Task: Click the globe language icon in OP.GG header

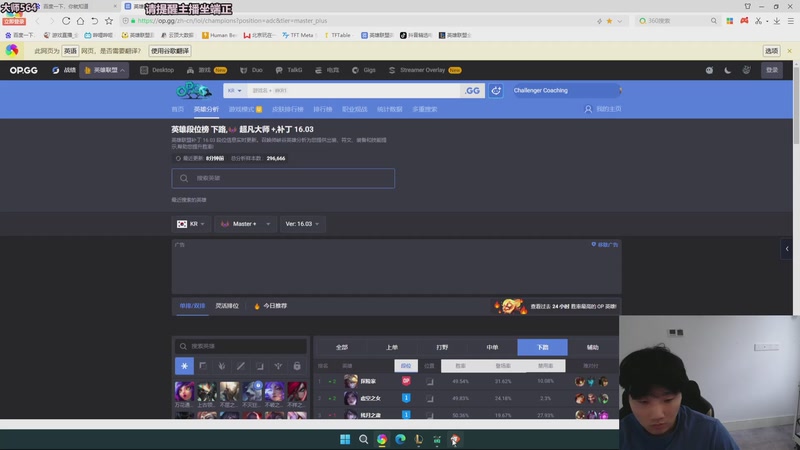Action: 746,70
